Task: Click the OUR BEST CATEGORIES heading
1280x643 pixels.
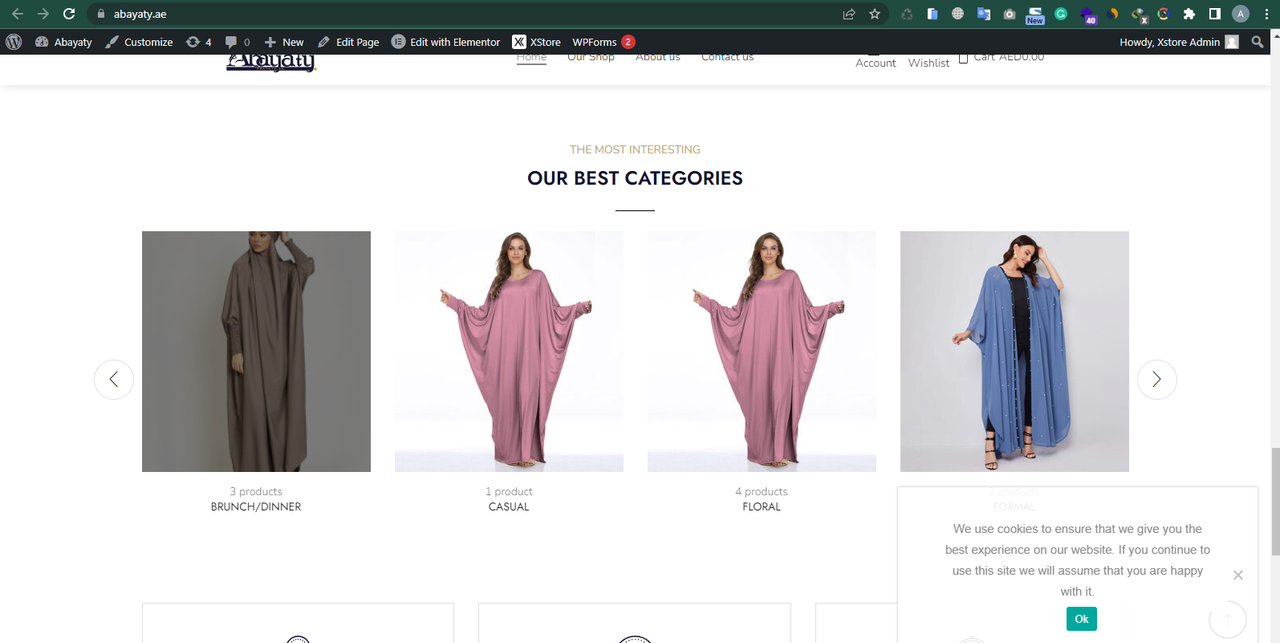Action: click(635, 178)
